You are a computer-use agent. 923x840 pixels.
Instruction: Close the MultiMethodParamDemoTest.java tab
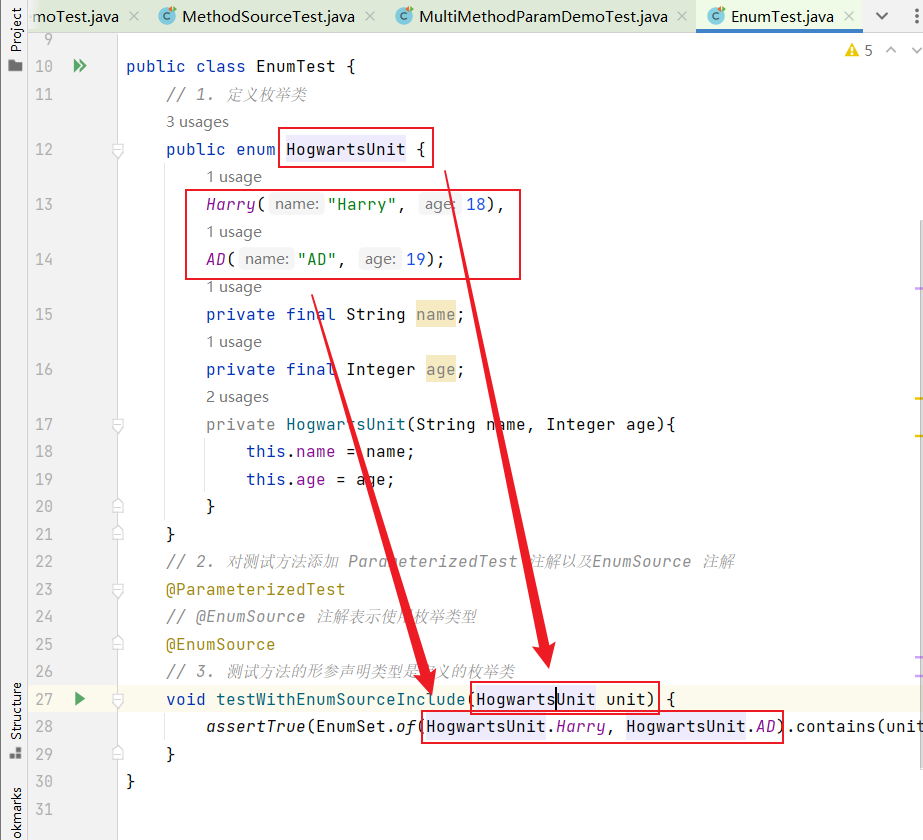(x=684, y=17)
